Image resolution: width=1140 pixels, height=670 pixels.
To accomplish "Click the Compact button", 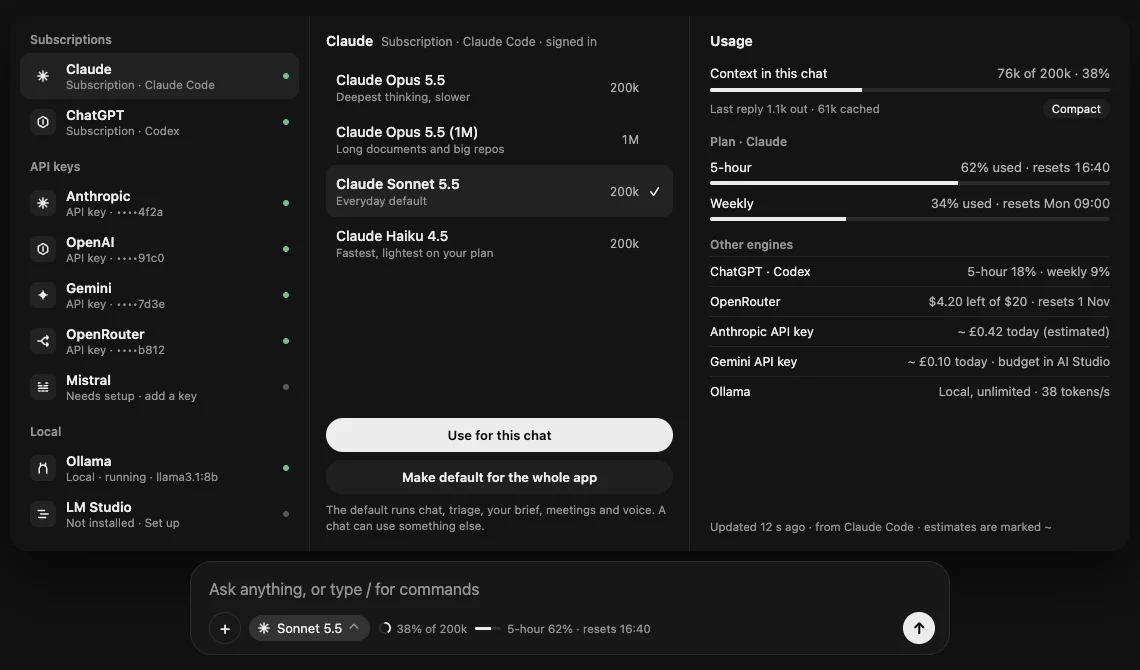I will [x=1075, y=109].
